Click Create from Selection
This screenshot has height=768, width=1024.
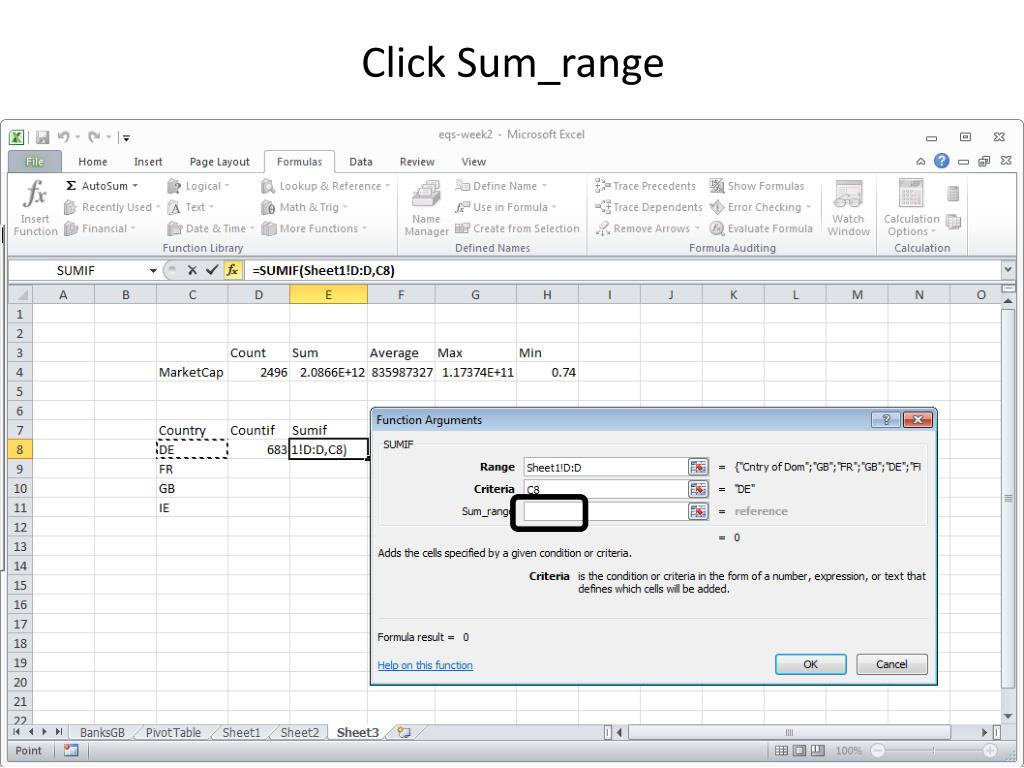click(x=517, y=229)
